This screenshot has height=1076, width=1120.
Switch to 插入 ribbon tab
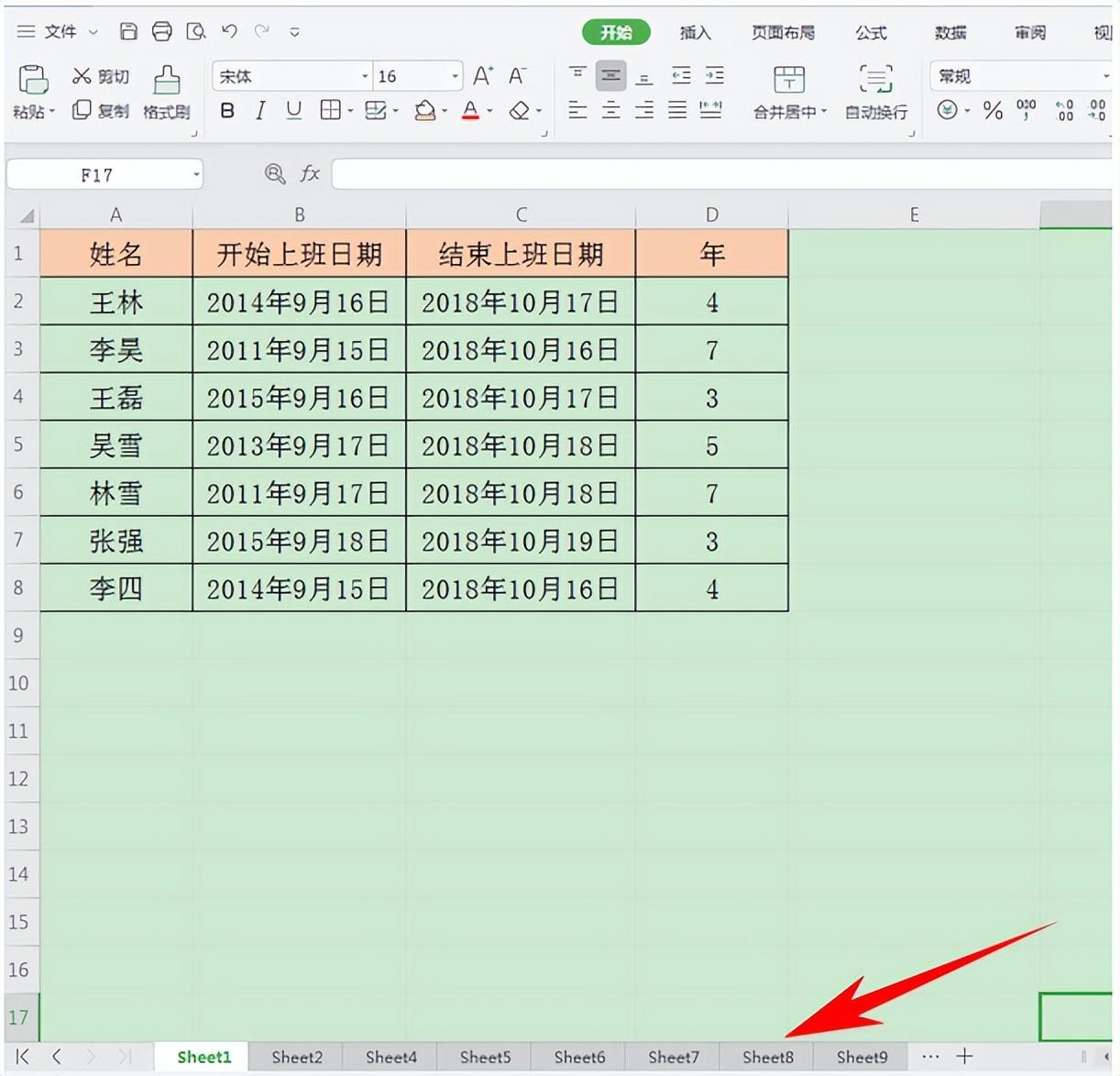click(695, 33)
